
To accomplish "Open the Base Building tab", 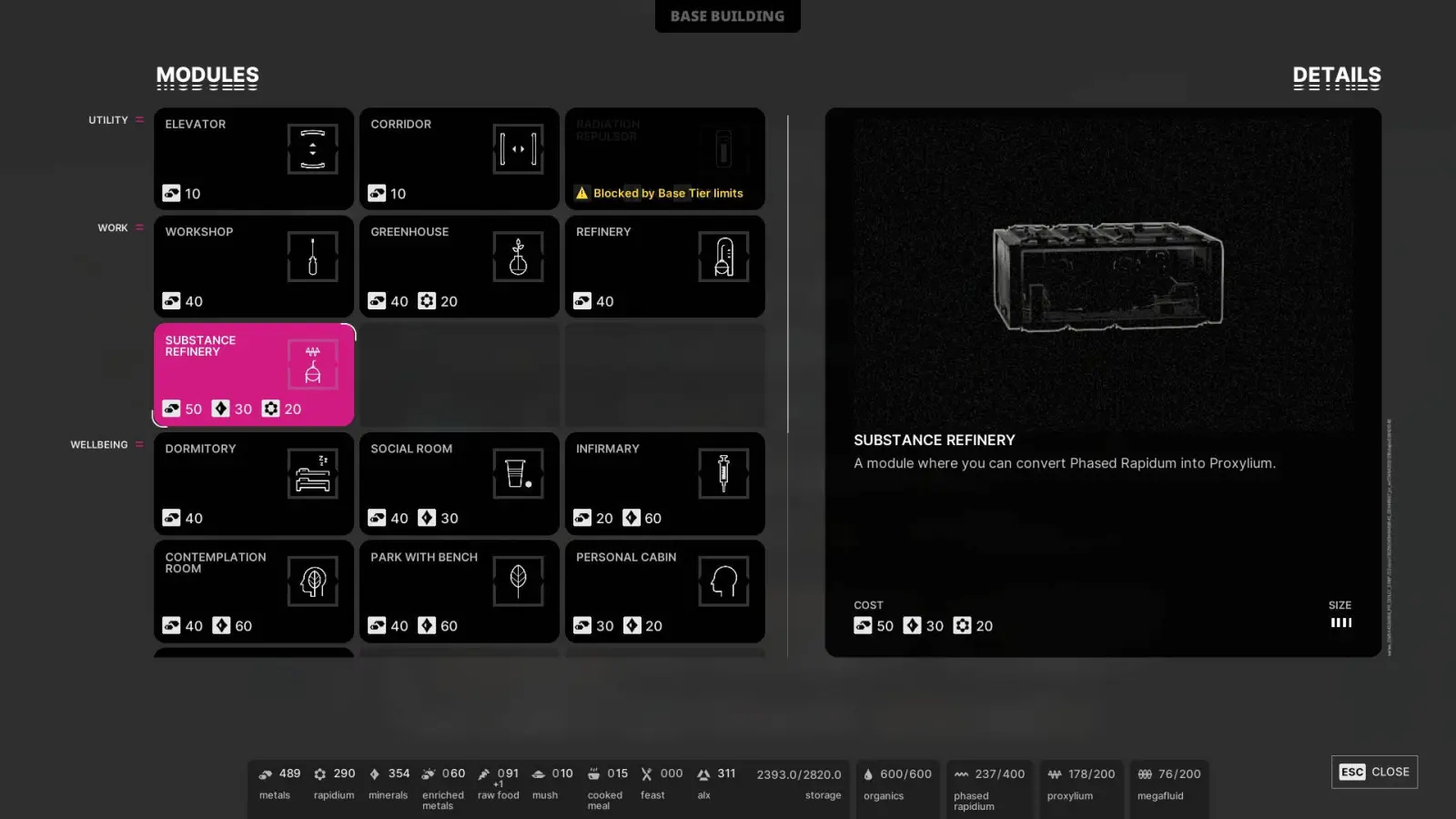I will click(x=728, y=16).
